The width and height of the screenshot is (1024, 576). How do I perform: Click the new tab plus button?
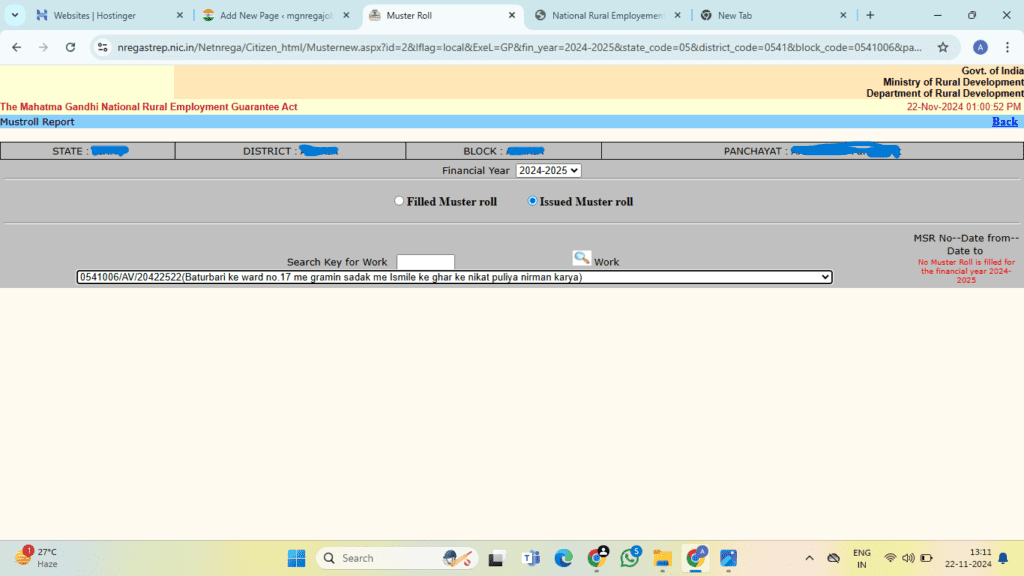[870, 15]
